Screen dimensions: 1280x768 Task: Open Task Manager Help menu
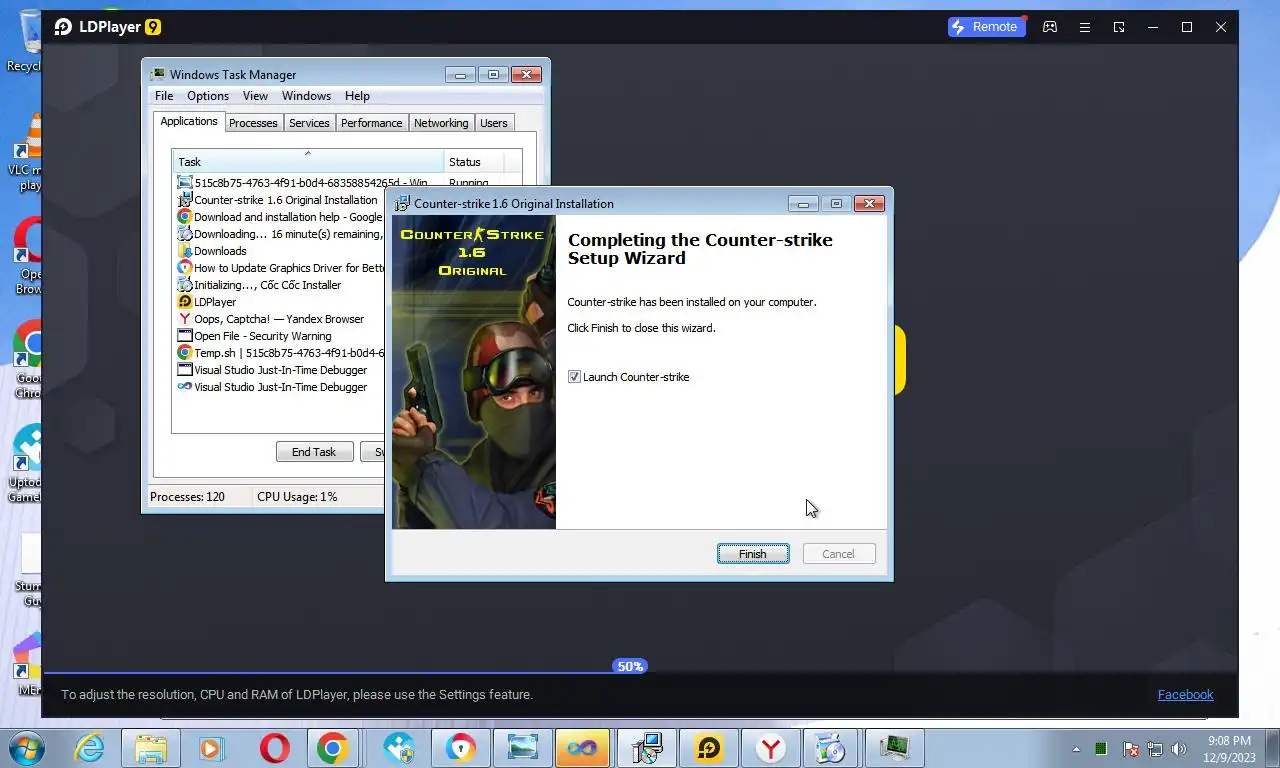357,96
